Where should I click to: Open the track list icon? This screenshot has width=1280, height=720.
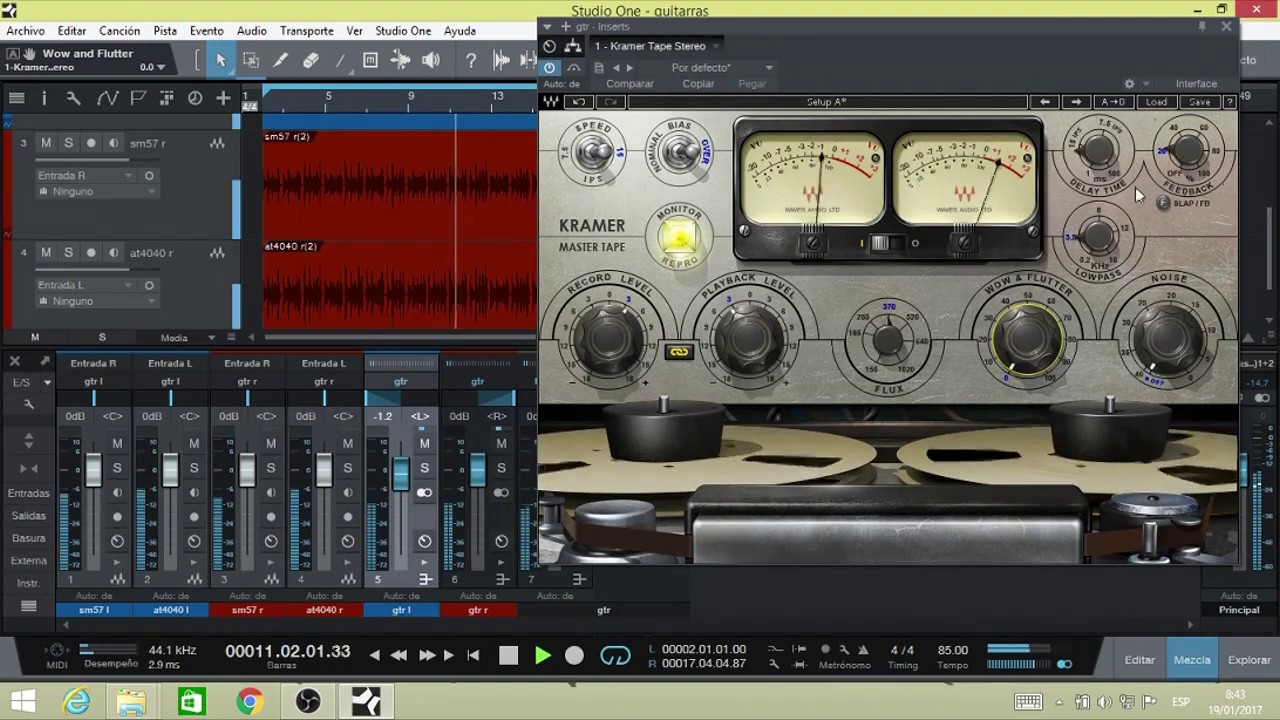click(17, 98)
